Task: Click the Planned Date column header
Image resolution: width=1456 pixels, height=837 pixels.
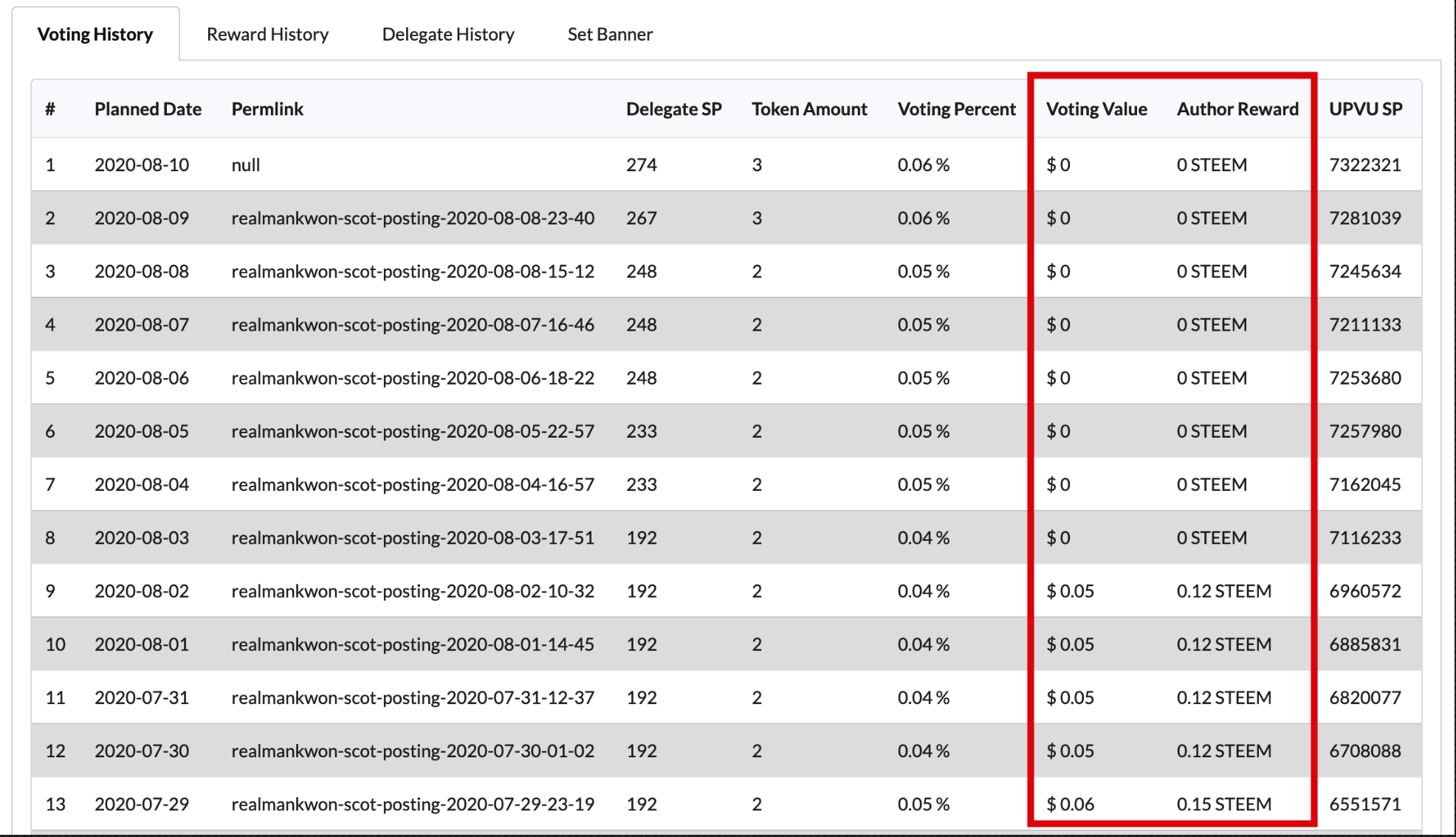Action: click(148, 109)
